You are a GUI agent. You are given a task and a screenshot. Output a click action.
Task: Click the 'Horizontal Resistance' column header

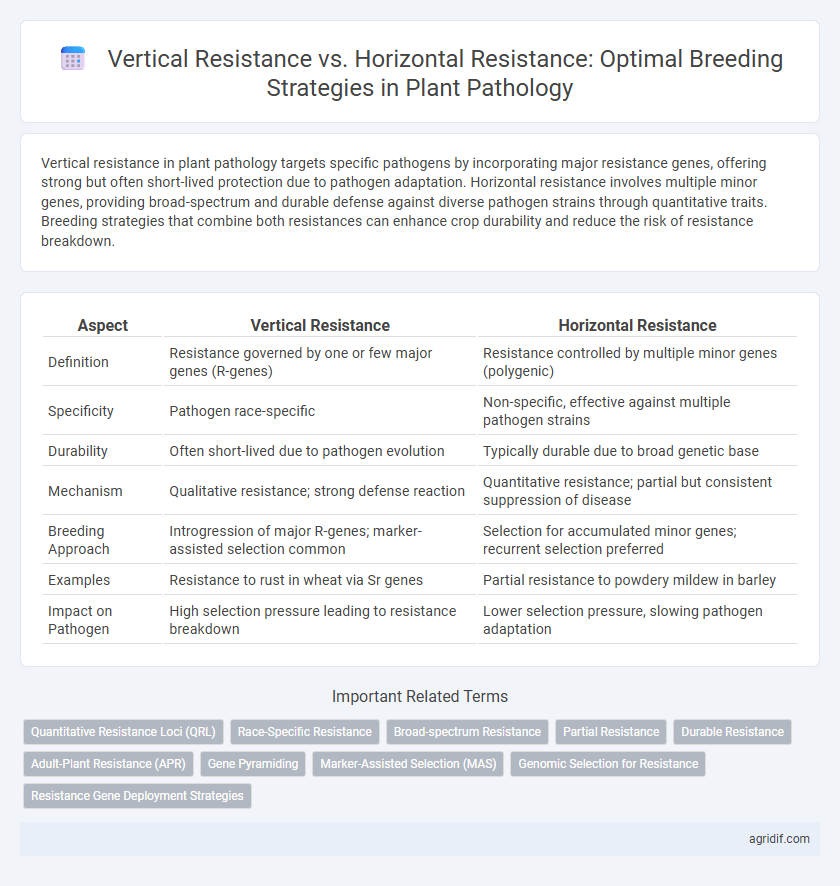pos(637,325)
